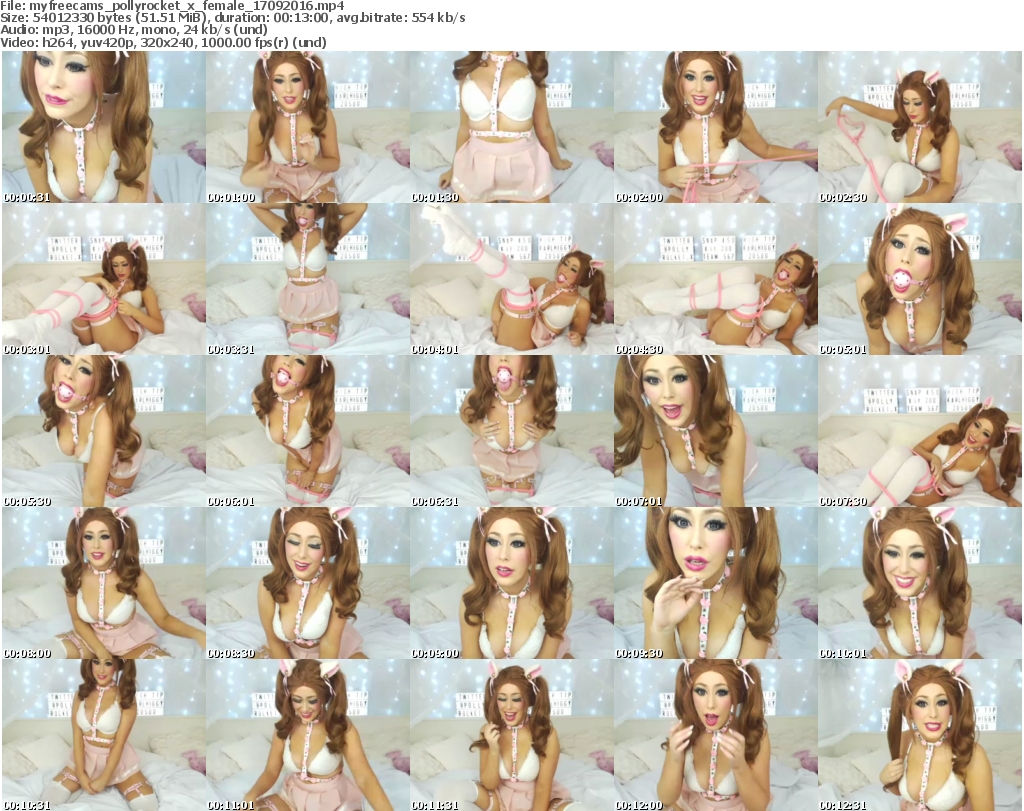The image size is (1024, 811).
Task: Select the thumbnail timestamped 00:07:30
Action: [919, 431]
